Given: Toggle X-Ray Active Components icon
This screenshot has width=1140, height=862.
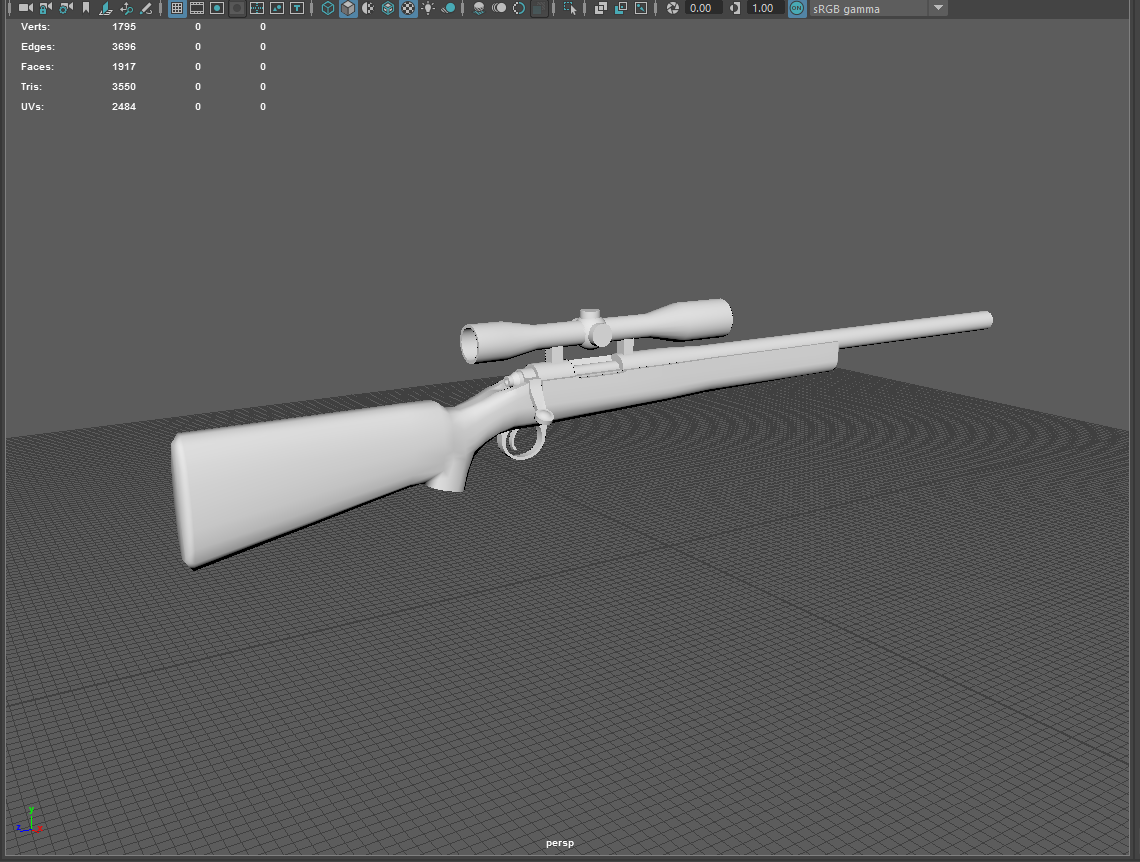Looking at the screenshot, I should [621, 8].
